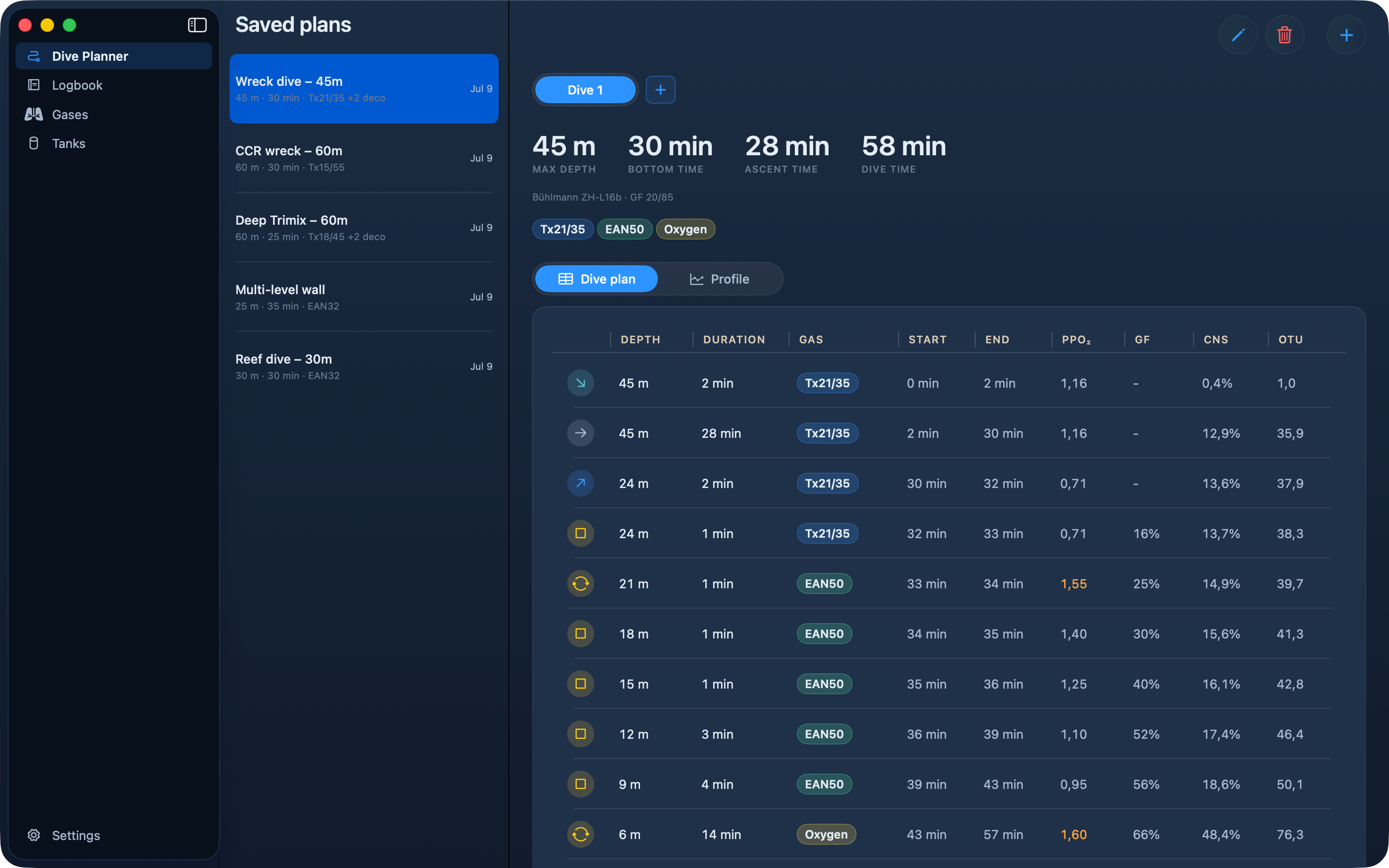Switch to the Dive plan view
The image size is (1389, 868).
coord(596,279)
